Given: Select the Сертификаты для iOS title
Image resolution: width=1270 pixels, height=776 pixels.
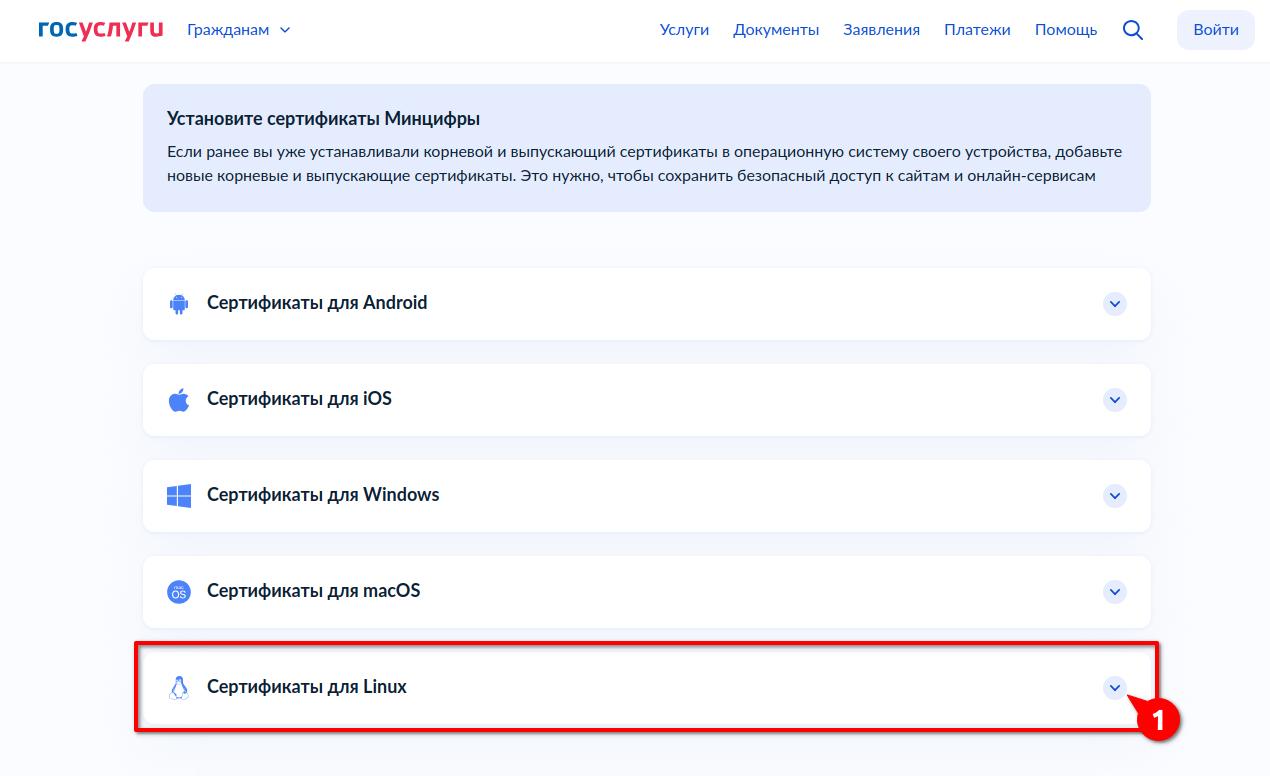Looking at the screenshot, I should click(299, 399).
